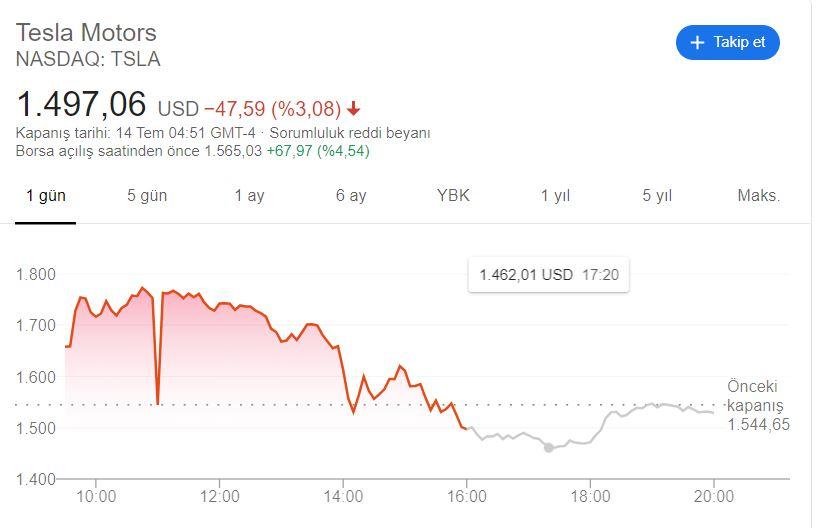Click the 16:00 time axis label
This screenshot has width=836, height=528.
coord(467,496)
